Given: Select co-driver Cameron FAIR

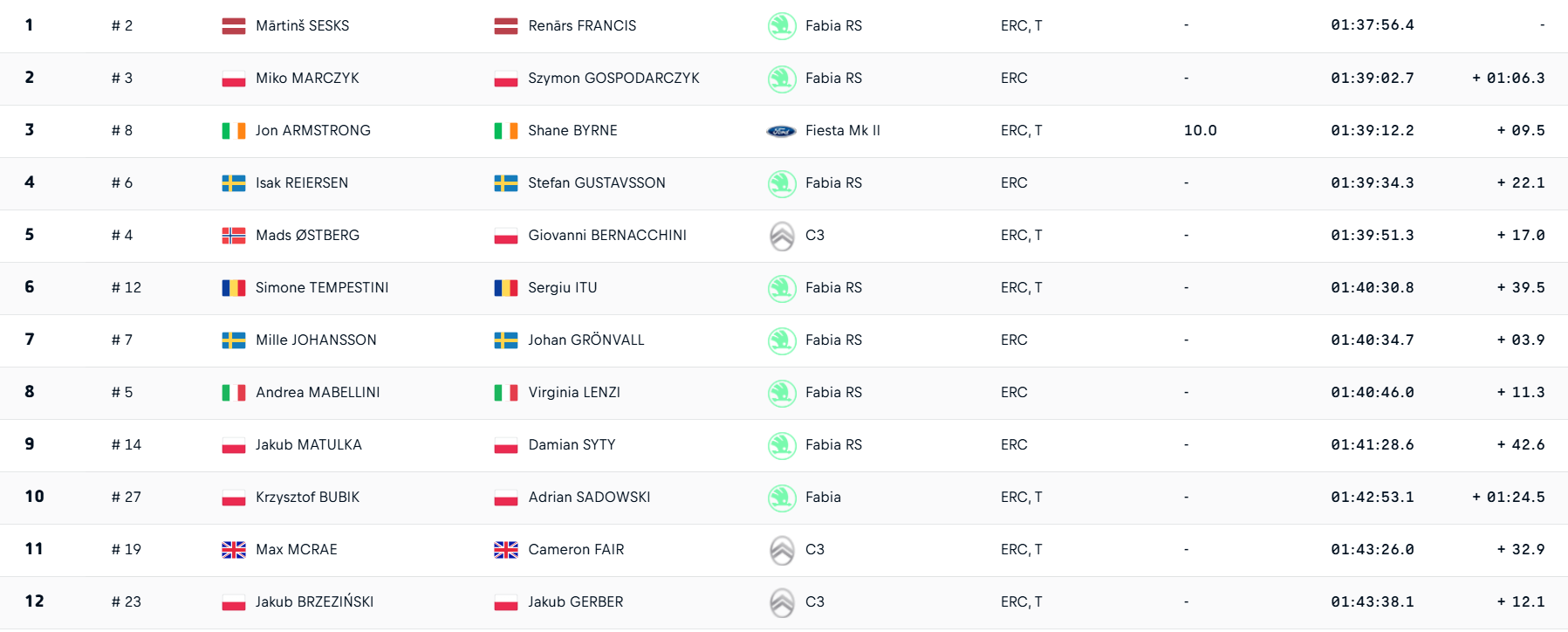Looking at the screenshot, I should (x=576, y=550).
